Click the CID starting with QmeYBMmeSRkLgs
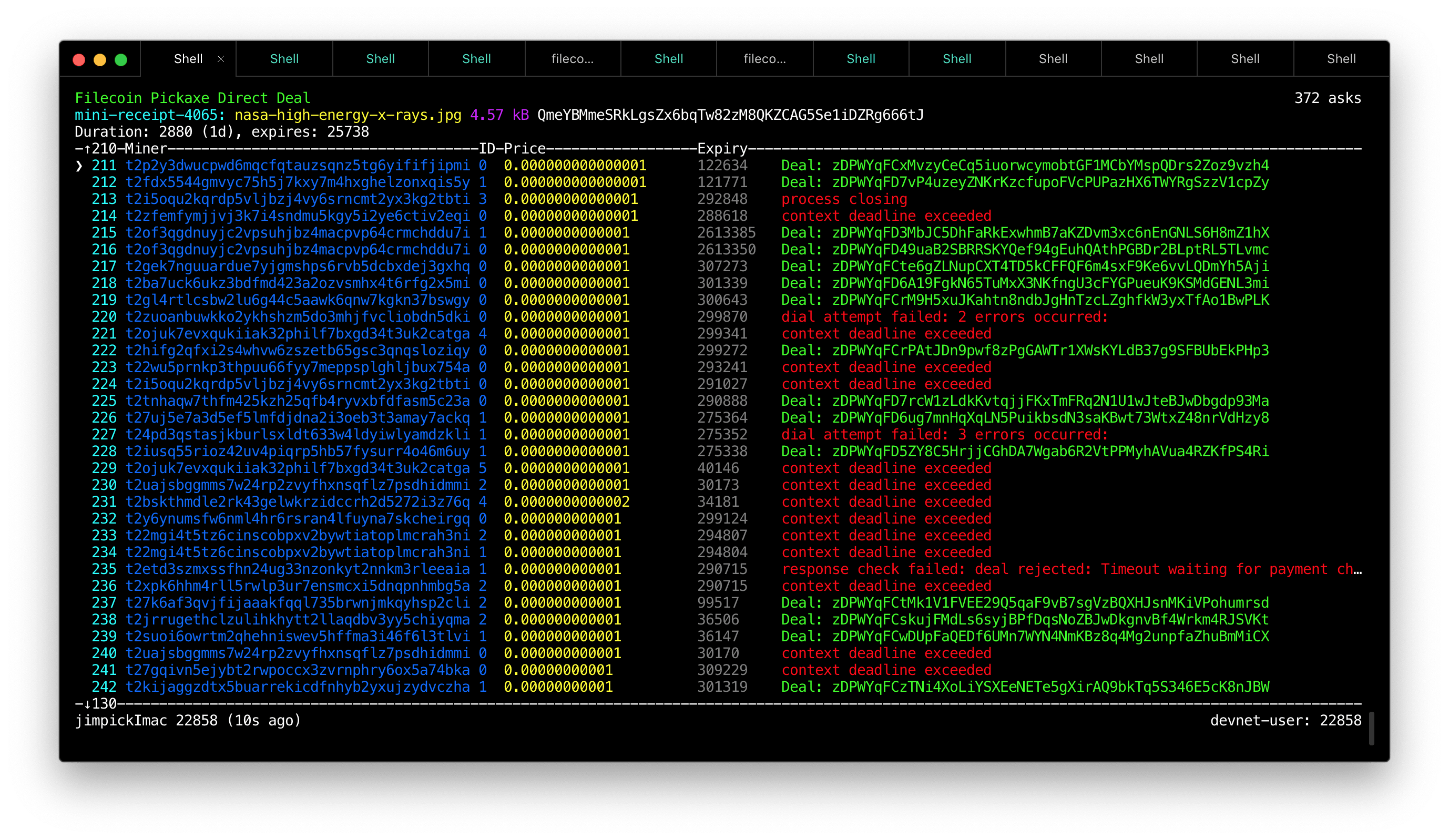Viewport: 1449px width, 840px height. pos(730,115)
